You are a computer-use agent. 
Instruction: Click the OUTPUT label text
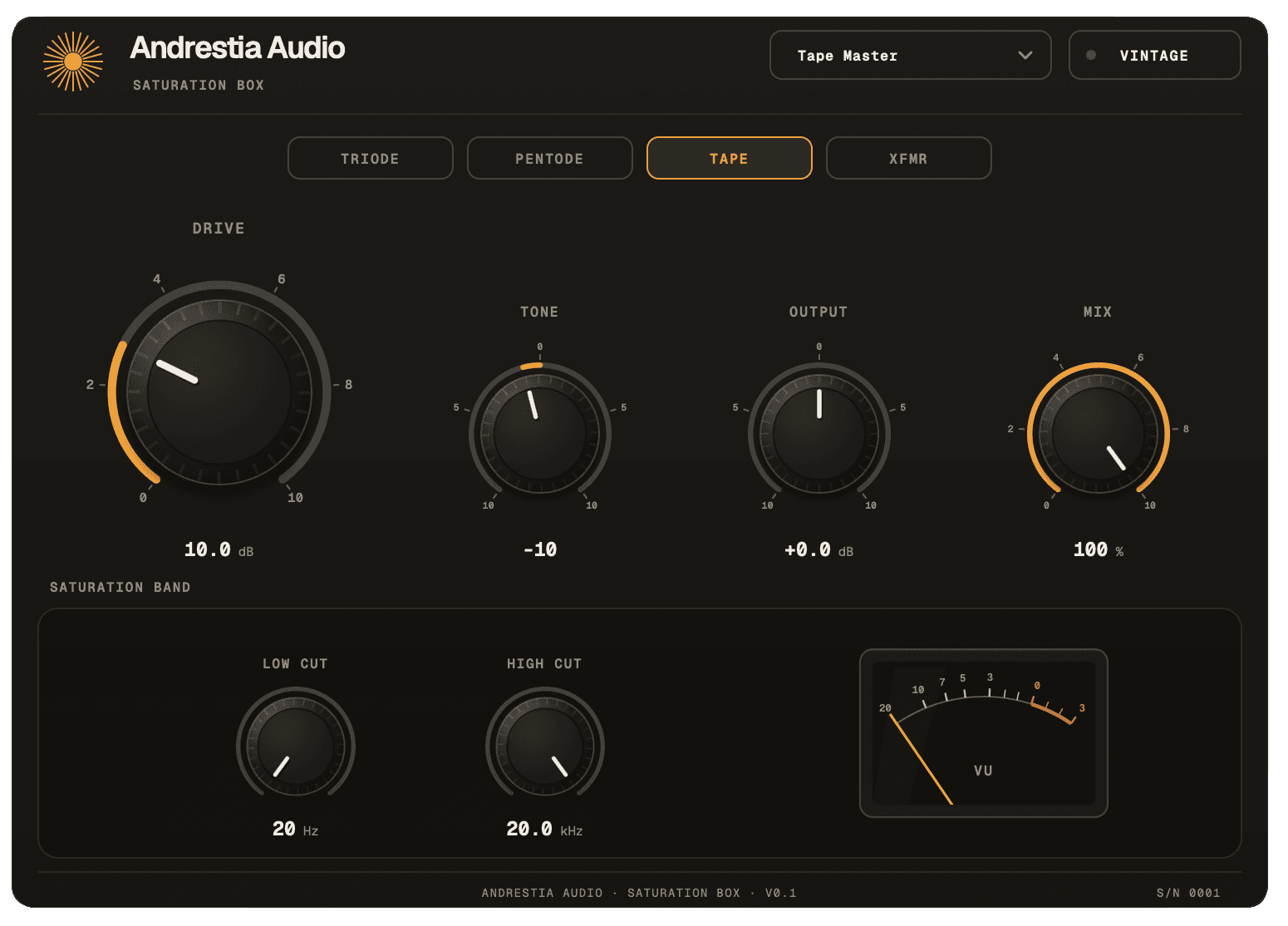[x=819, y=313]
